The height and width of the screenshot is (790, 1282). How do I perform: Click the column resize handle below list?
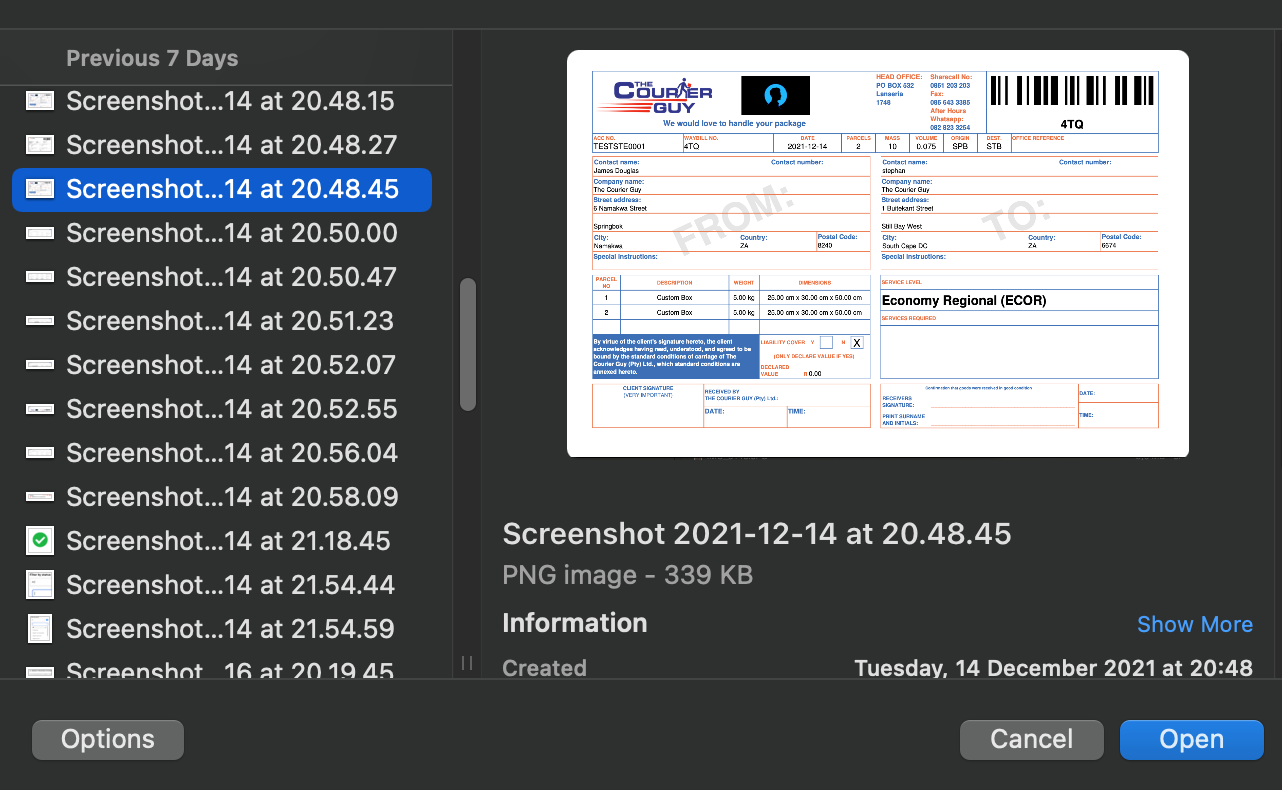(467, 663)
